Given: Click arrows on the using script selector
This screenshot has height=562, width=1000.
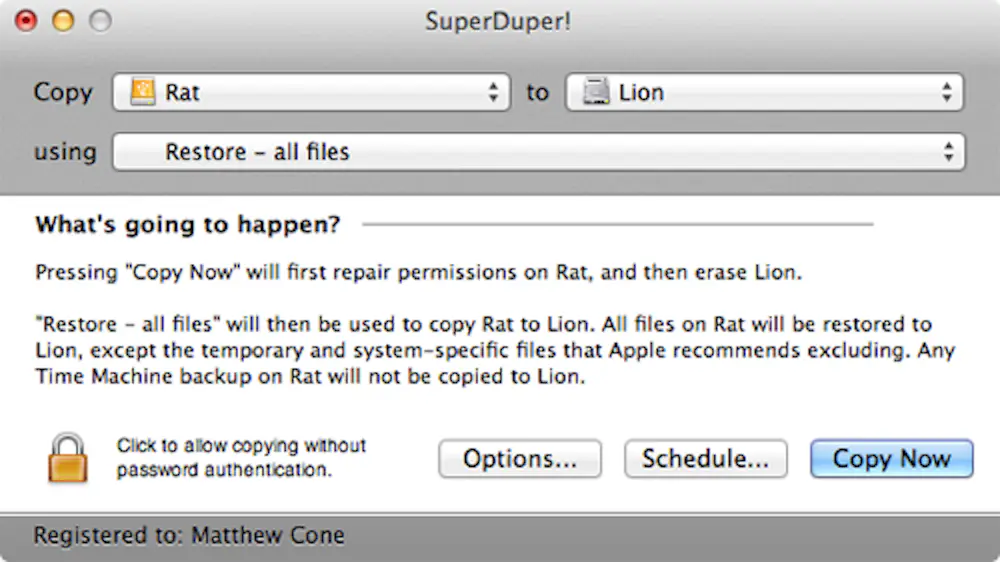Looking at the screenshot, I should 948,152.
